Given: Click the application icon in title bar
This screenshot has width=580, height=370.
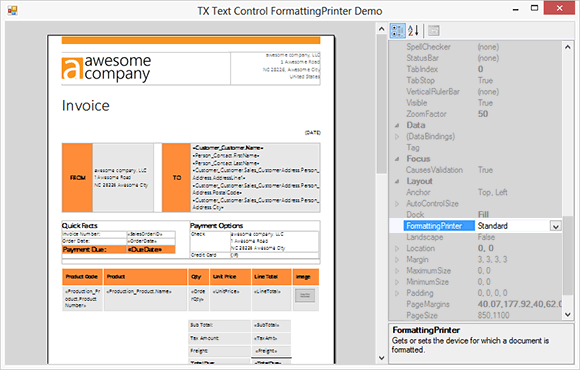Looking at the screenshot, I should 13,10.
